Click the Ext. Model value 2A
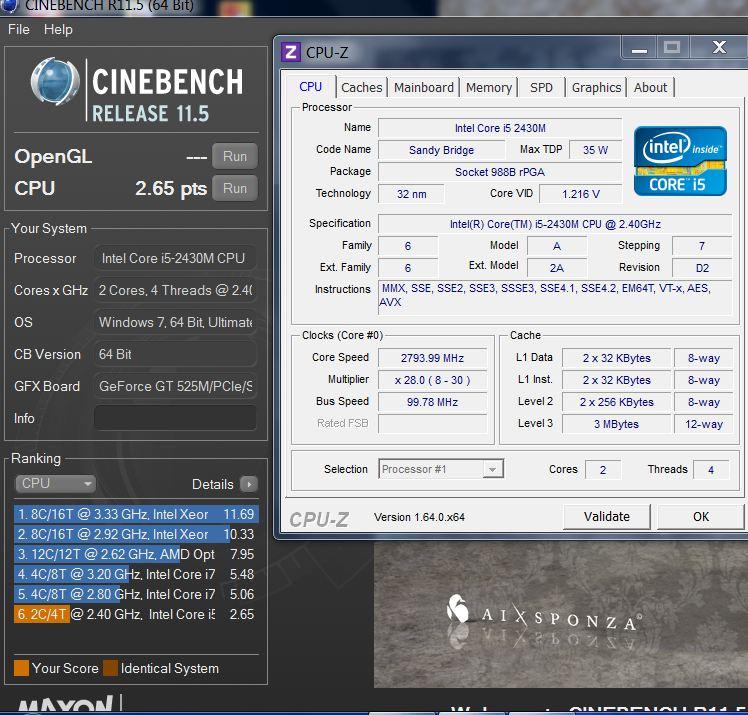This screenshot has height=715, width=748. click(556, 268)
